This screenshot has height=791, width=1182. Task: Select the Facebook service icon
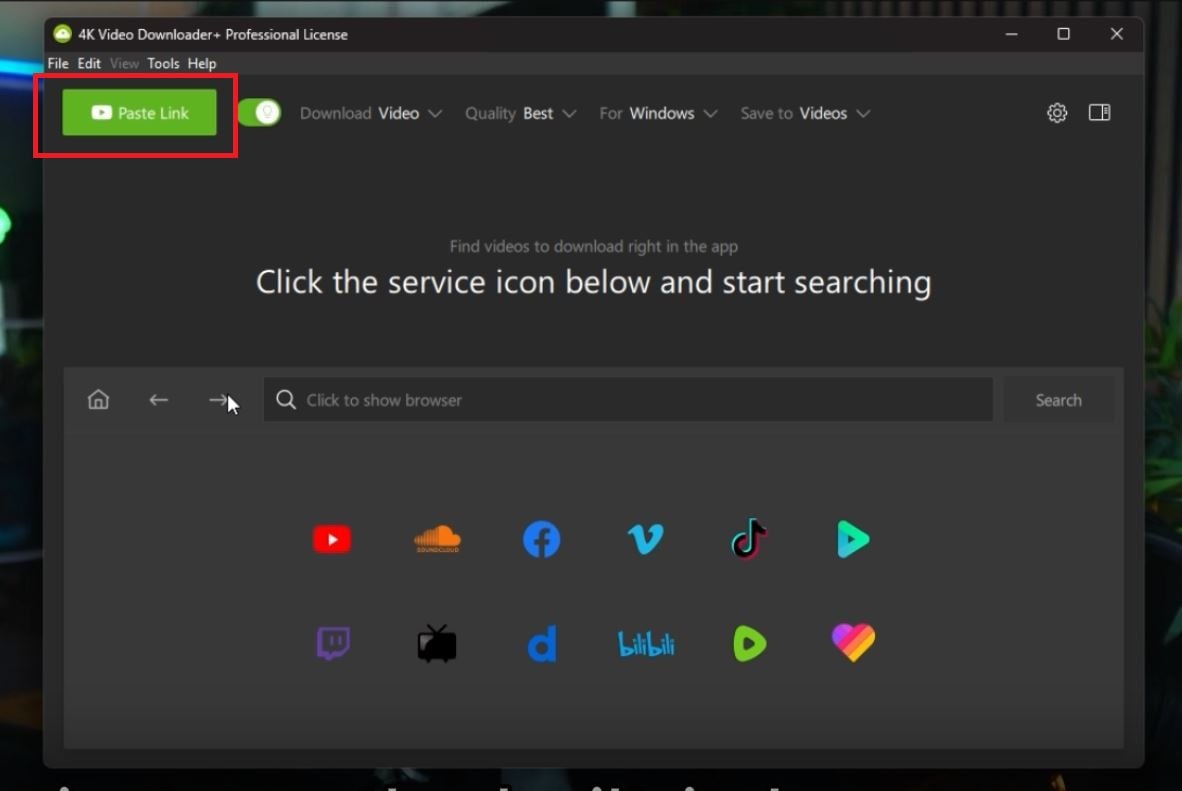pos(541,539)
